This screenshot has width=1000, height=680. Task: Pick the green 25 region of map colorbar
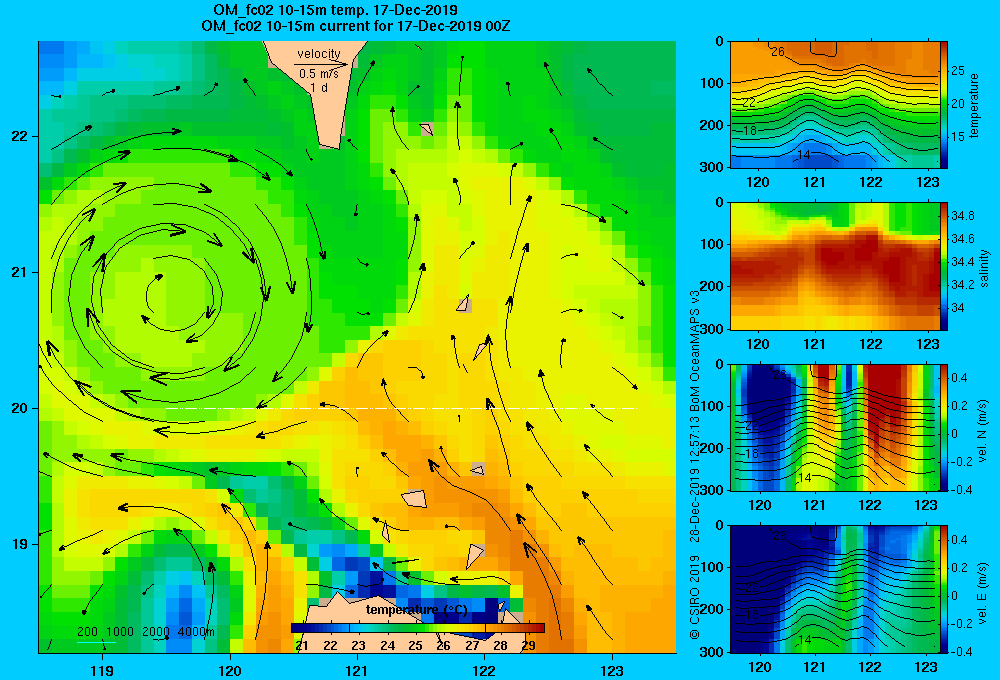415,628
